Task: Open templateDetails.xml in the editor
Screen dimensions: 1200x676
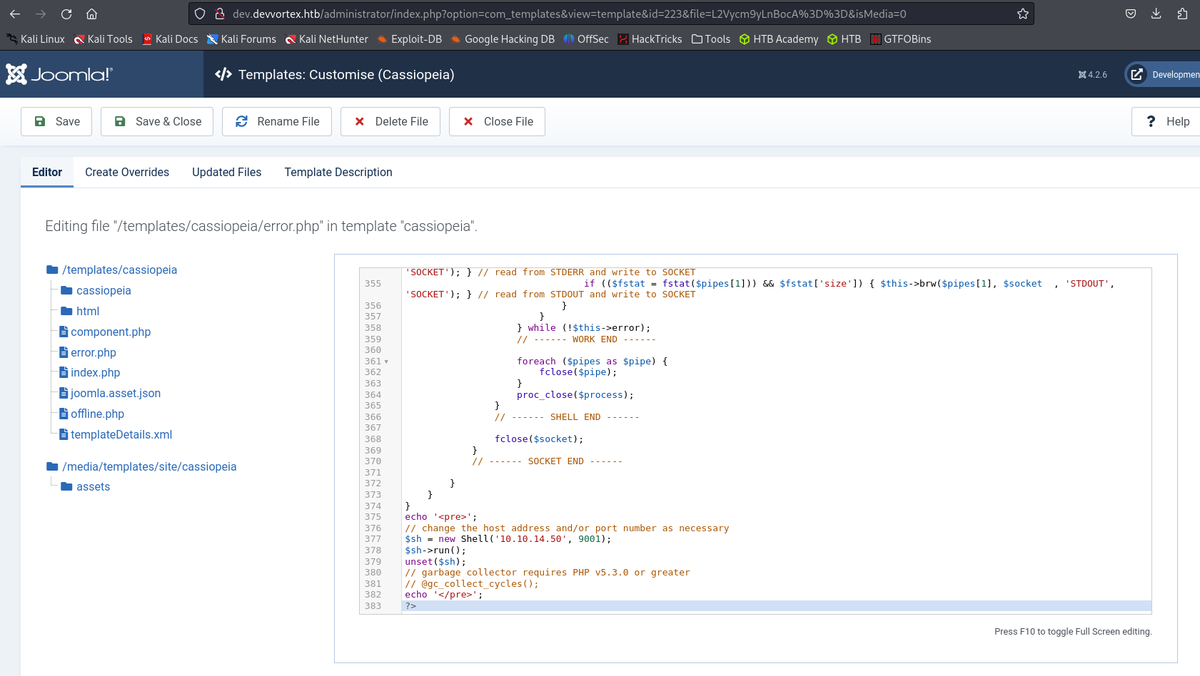Action: tap(122, 435)
